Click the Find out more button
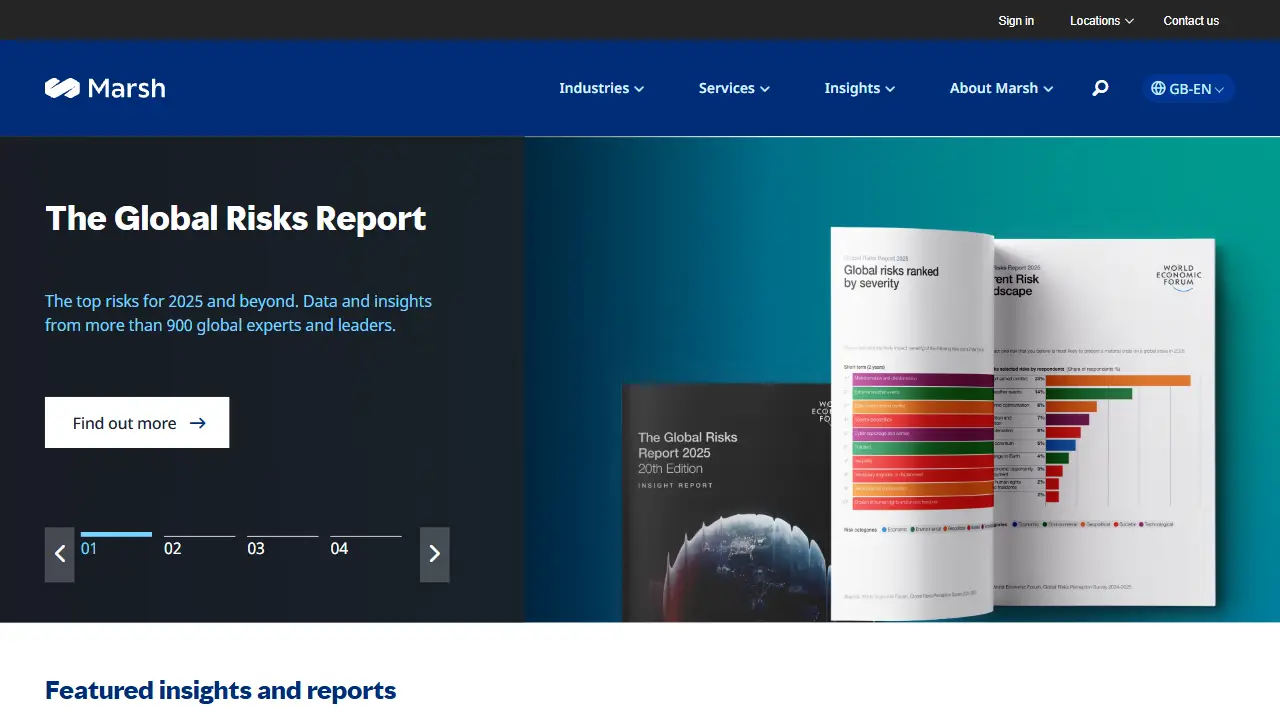 pyautogui.click(x=137, y=422)
